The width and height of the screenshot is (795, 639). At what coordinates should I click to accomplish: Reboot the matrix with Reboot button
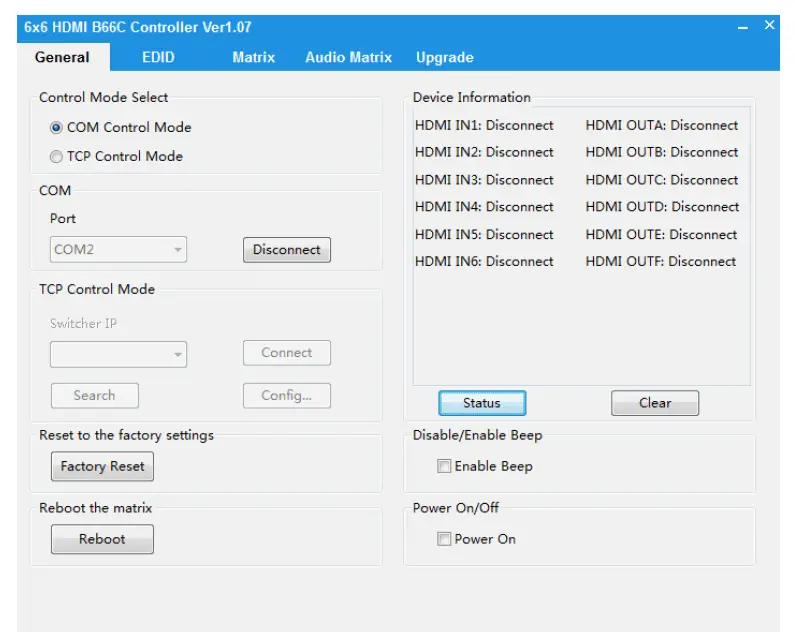pos(102,539)
